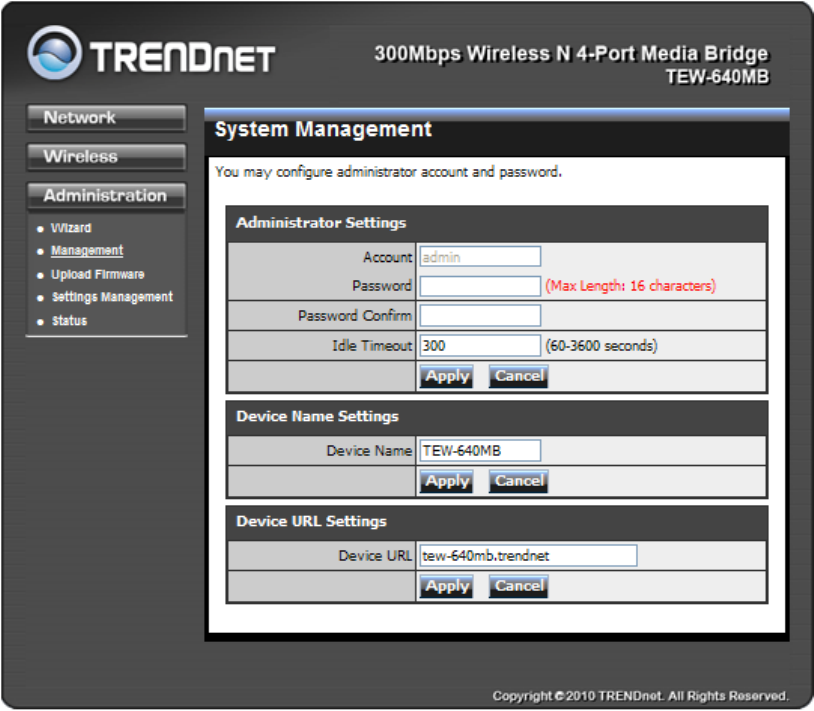
Task: Apply the Device URL Settings
Action: coord(446,586)
